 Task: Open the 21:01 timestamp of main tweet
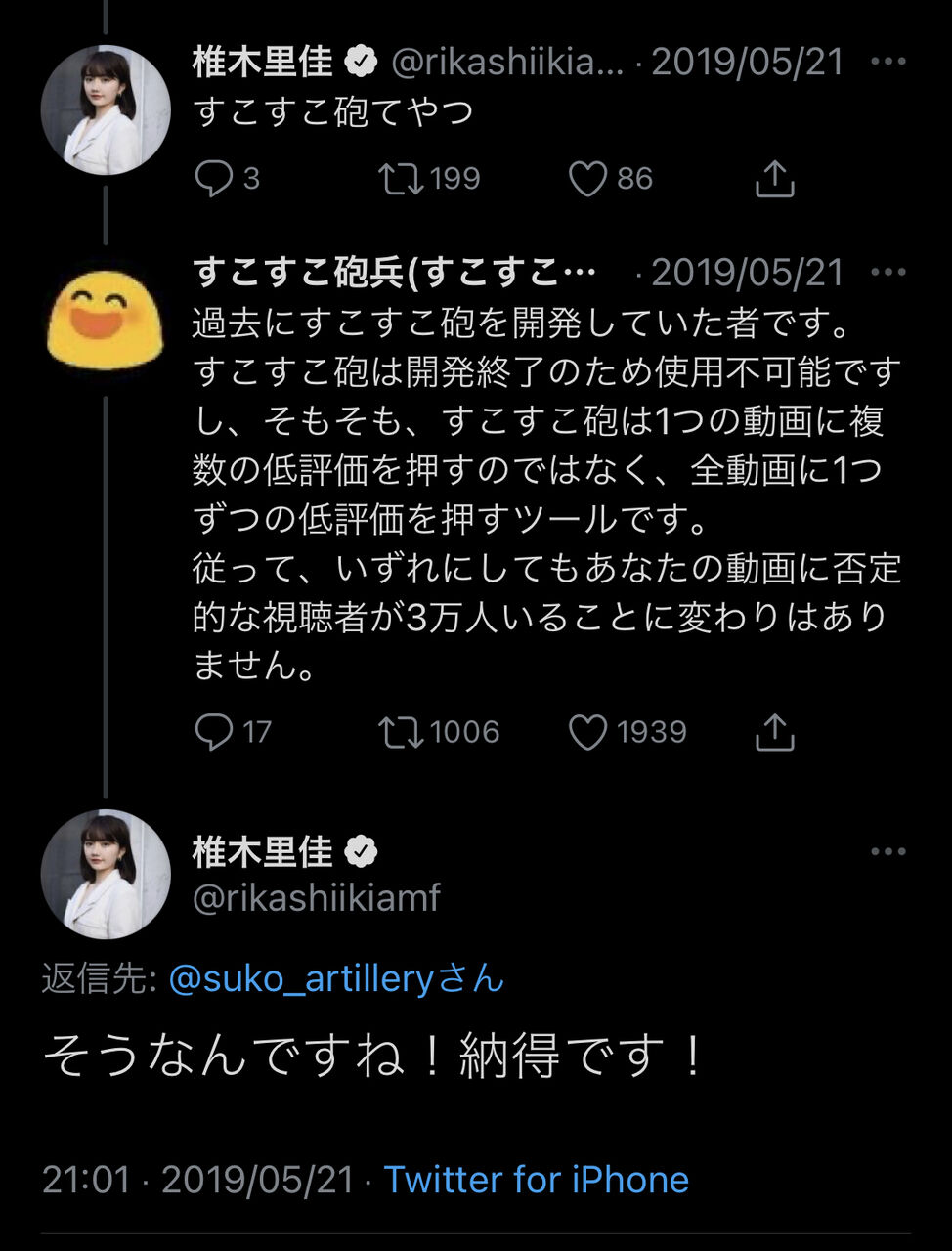pyautogui.click(x=86, y=1180)
